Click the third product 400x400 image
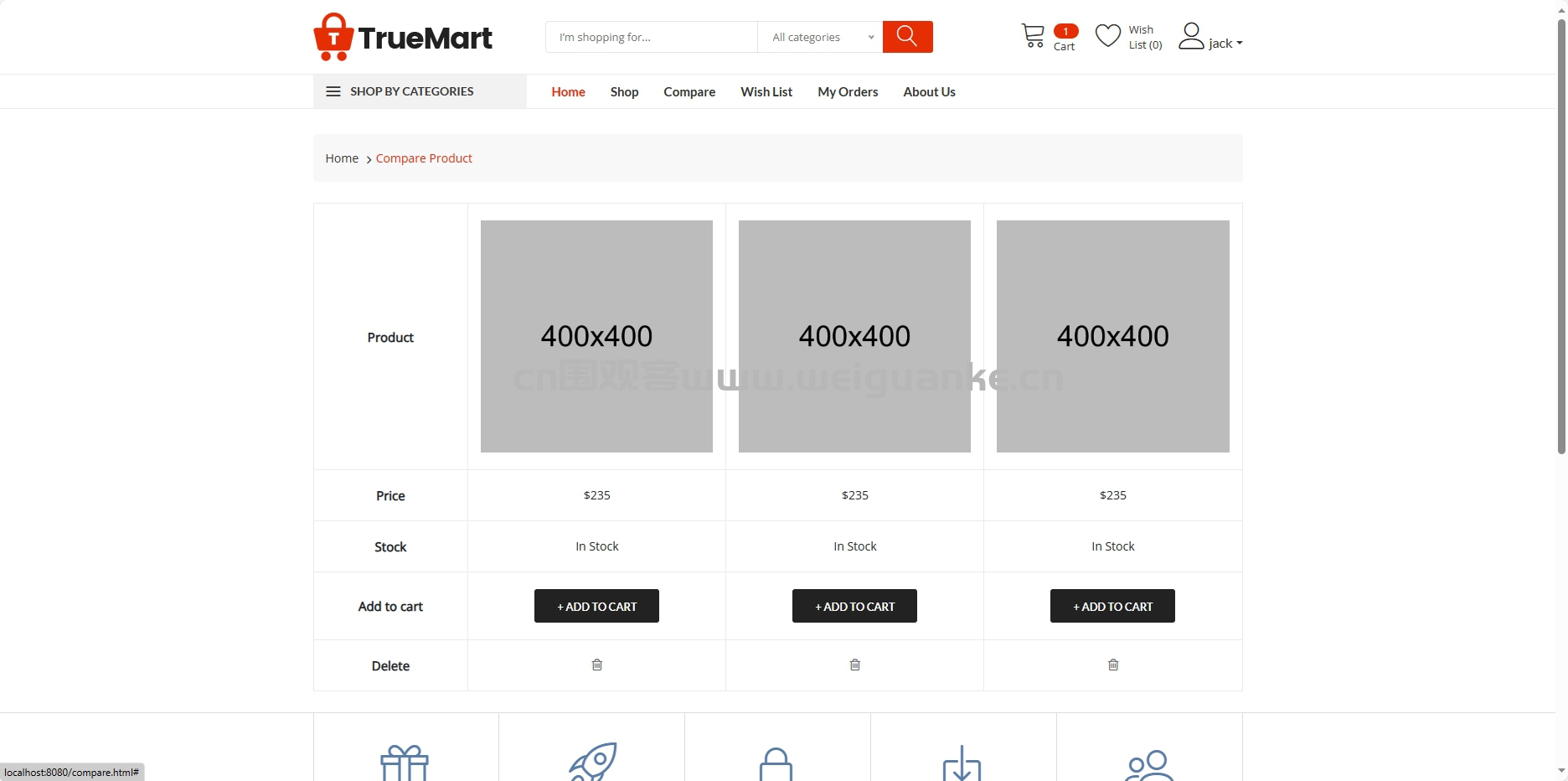The height and width of the screenshot is (781, 1568). coord(1112,336)
